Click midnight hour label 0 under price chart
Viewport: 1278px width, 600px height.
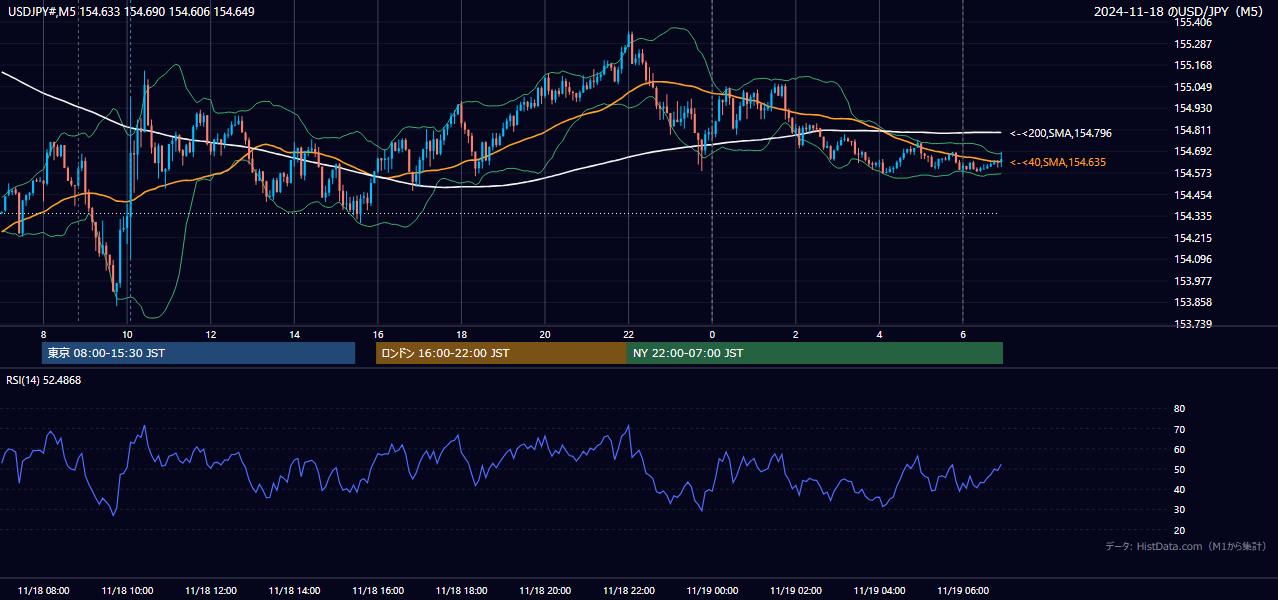tap(712, 334)
